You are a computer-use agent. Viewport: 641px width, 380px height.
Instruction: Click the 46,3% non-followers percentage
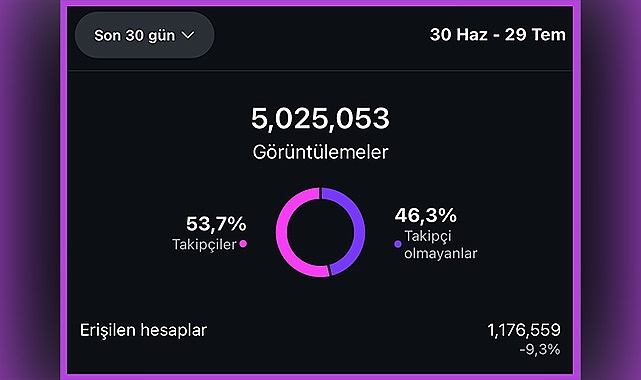(426, 215)
